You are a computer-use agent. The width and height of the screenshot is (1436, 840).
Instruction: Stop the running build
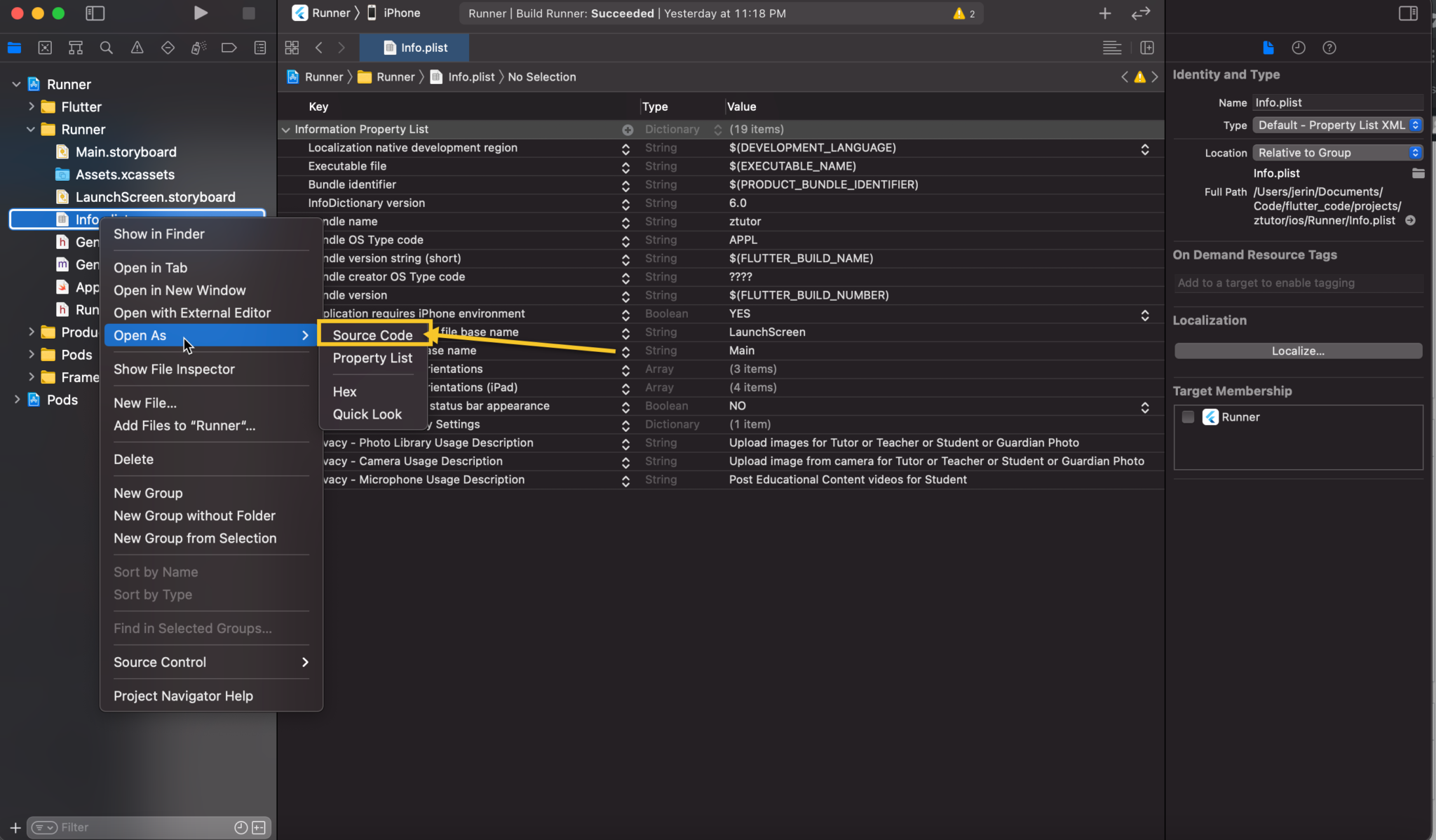click(248, 13)
